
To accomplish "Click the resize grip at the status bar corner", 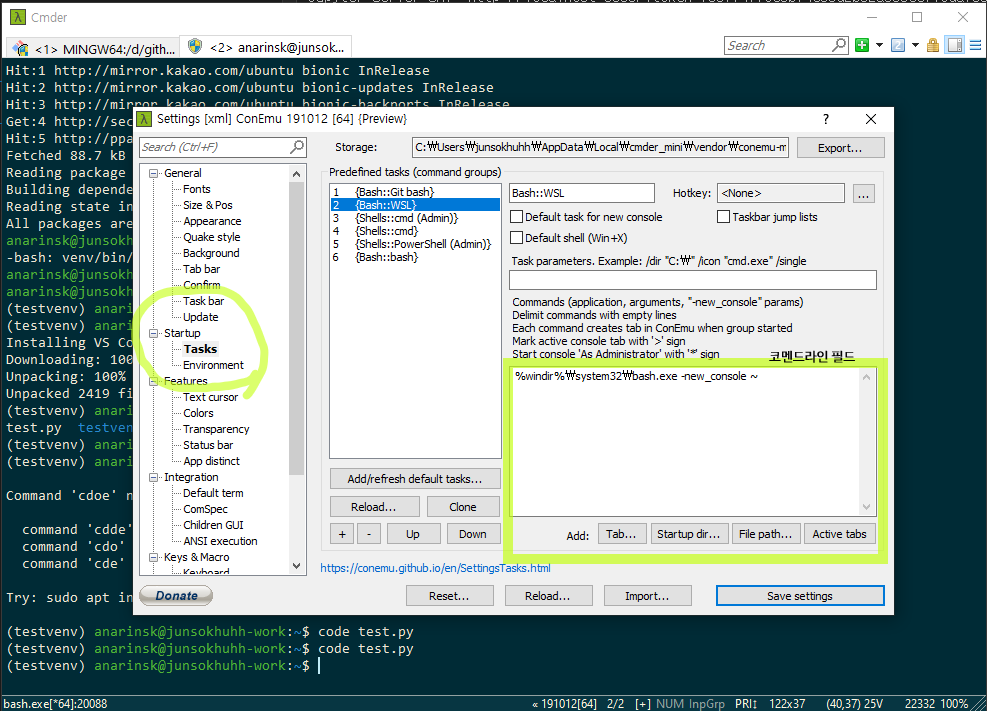I will (979, 703).
